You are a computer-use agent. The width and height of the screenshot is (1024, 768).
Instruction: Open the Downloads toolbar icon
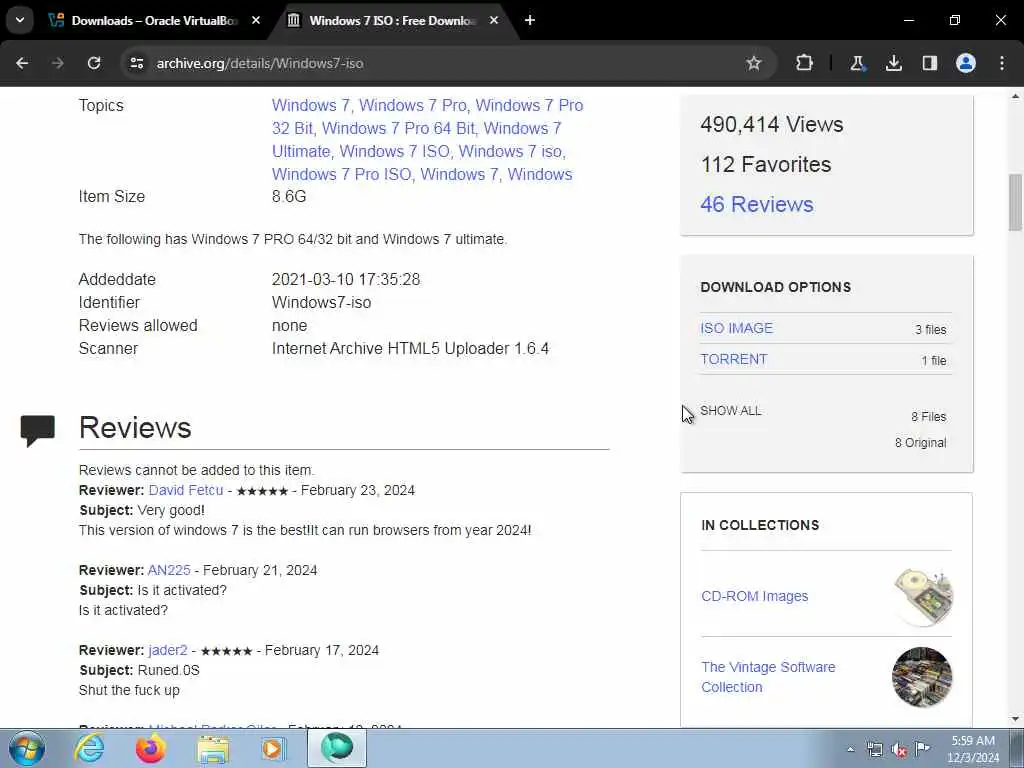[x=893, y=63]
